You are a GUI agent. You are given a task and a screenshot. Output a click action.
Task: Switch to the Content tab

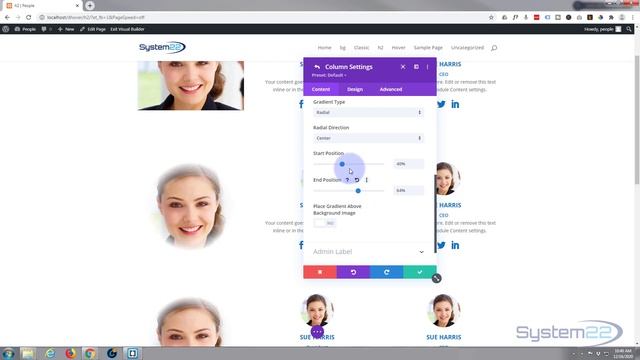coord(321,89)
